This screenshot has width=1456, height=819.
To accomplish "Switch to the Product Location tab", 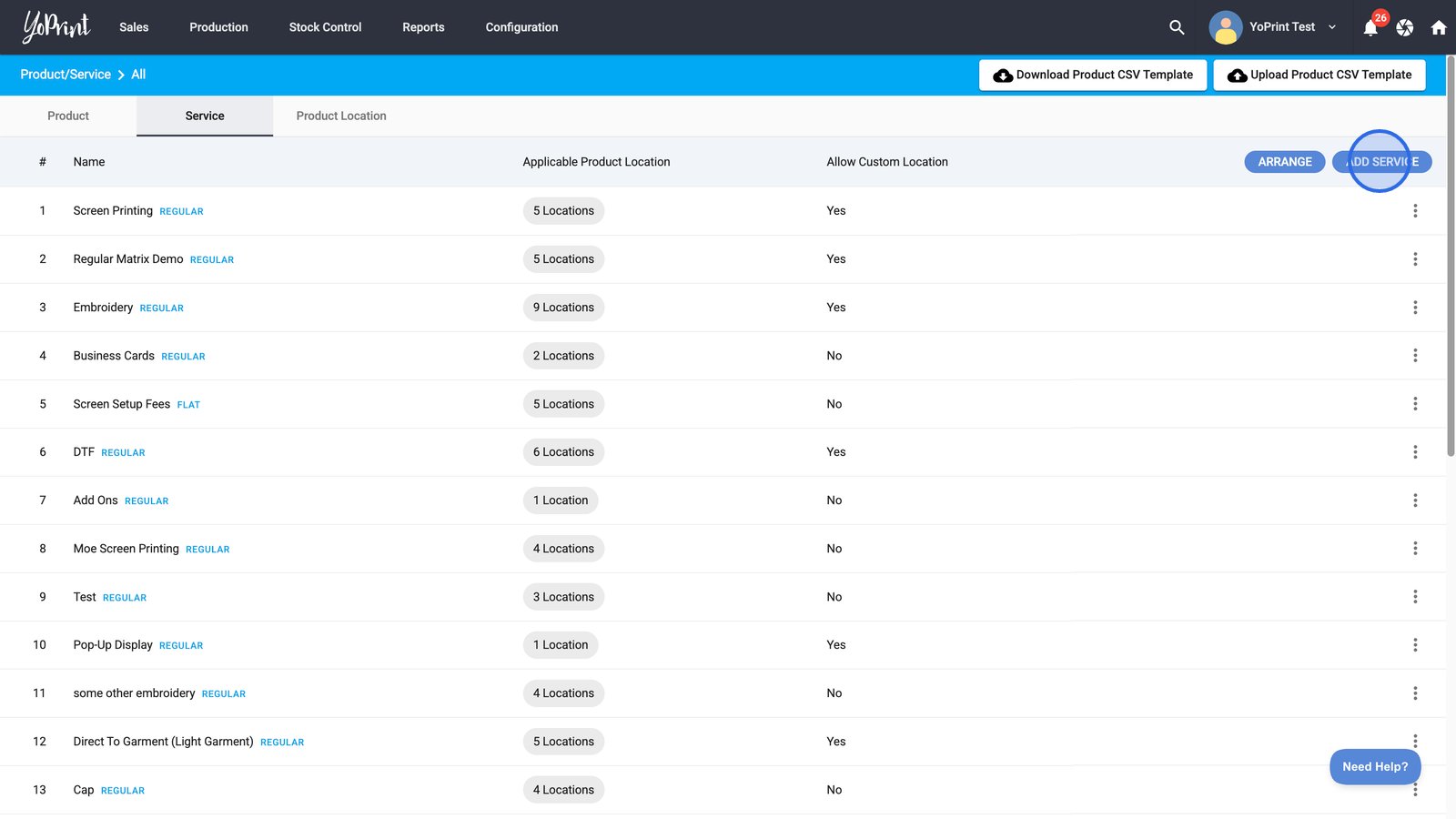I will (x=341, y=116).
